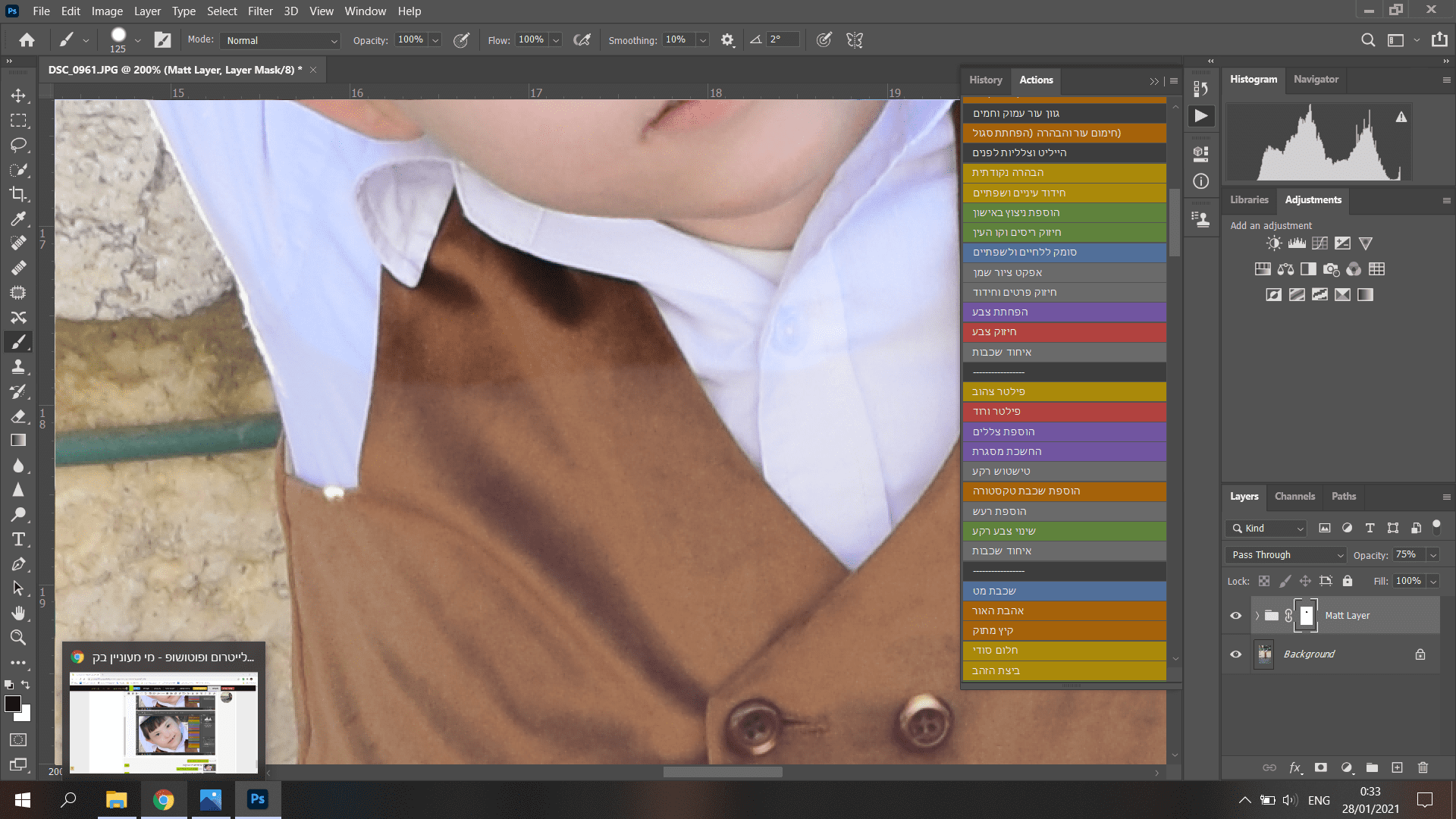
Task: Switch to the Channels tab
Action: click(x=1294, y=496)
